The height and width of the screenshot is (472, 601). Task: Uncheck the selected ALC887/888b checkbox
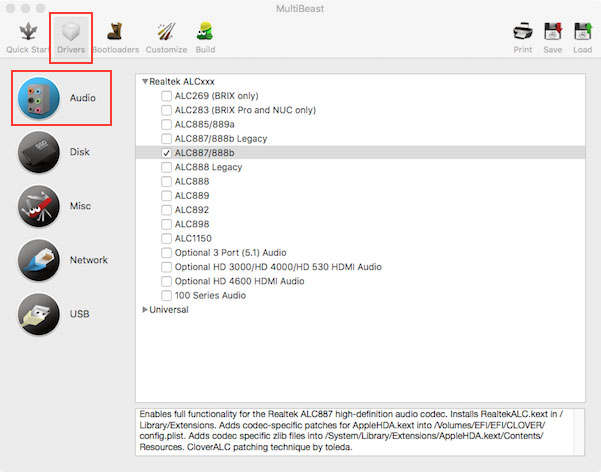166,153
